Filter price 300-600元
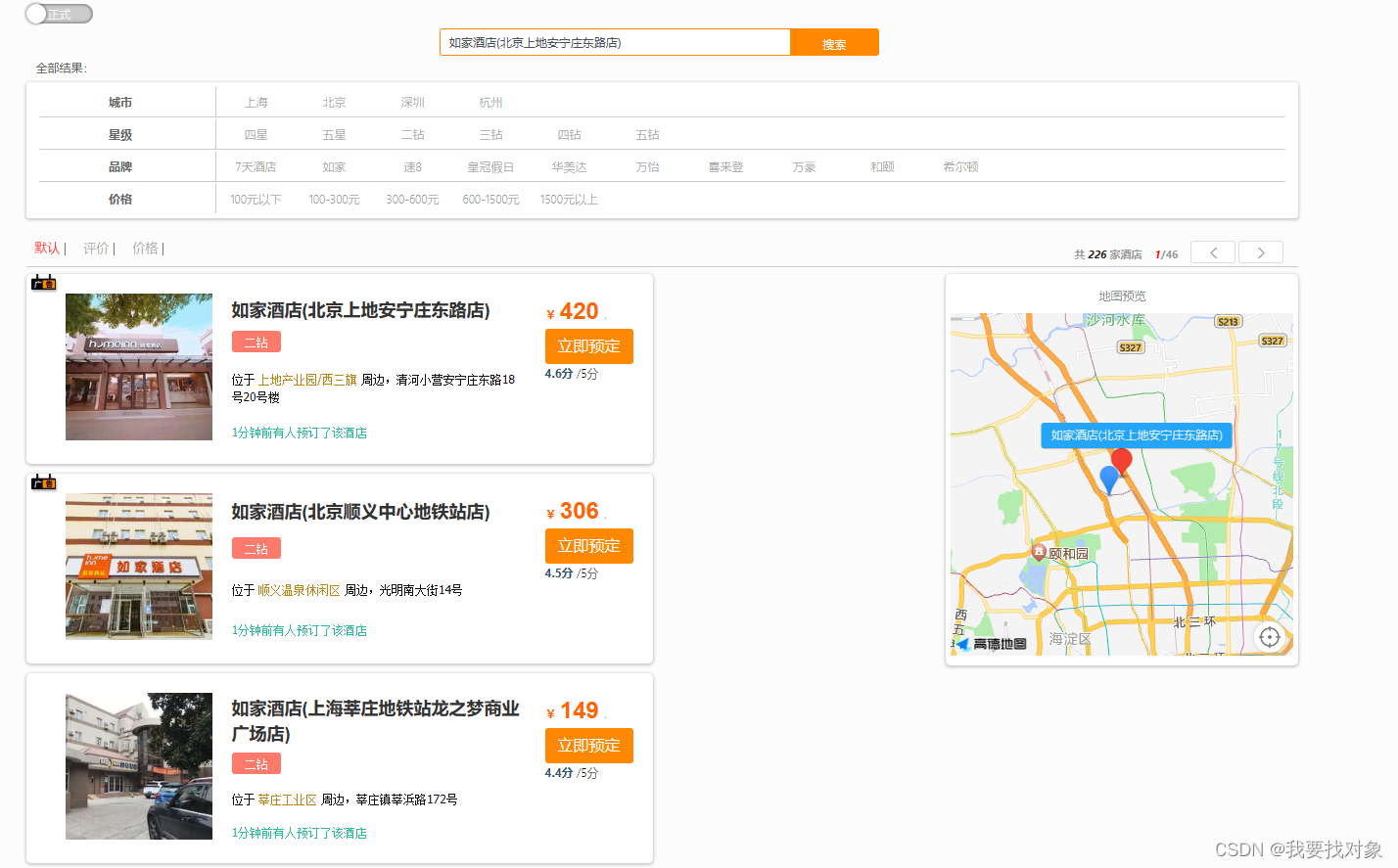Screen dimensions: 1398x868 [x=413, y=200]
